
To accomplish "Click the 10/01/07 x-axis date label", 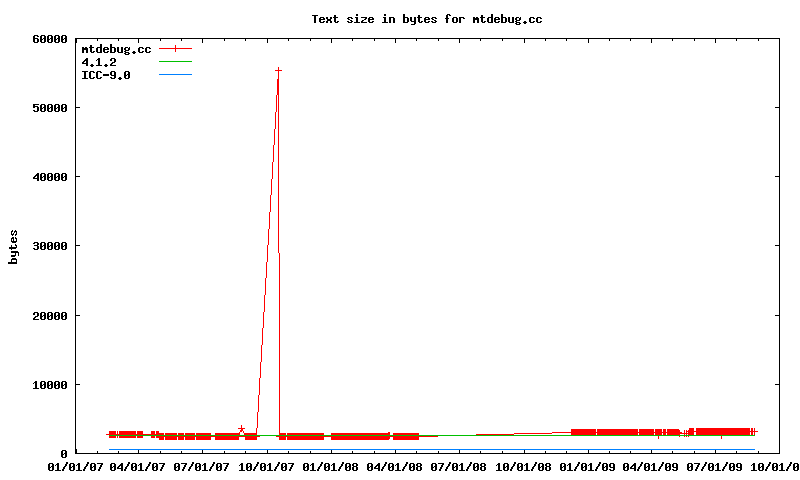I will click(x=267, y=466).
